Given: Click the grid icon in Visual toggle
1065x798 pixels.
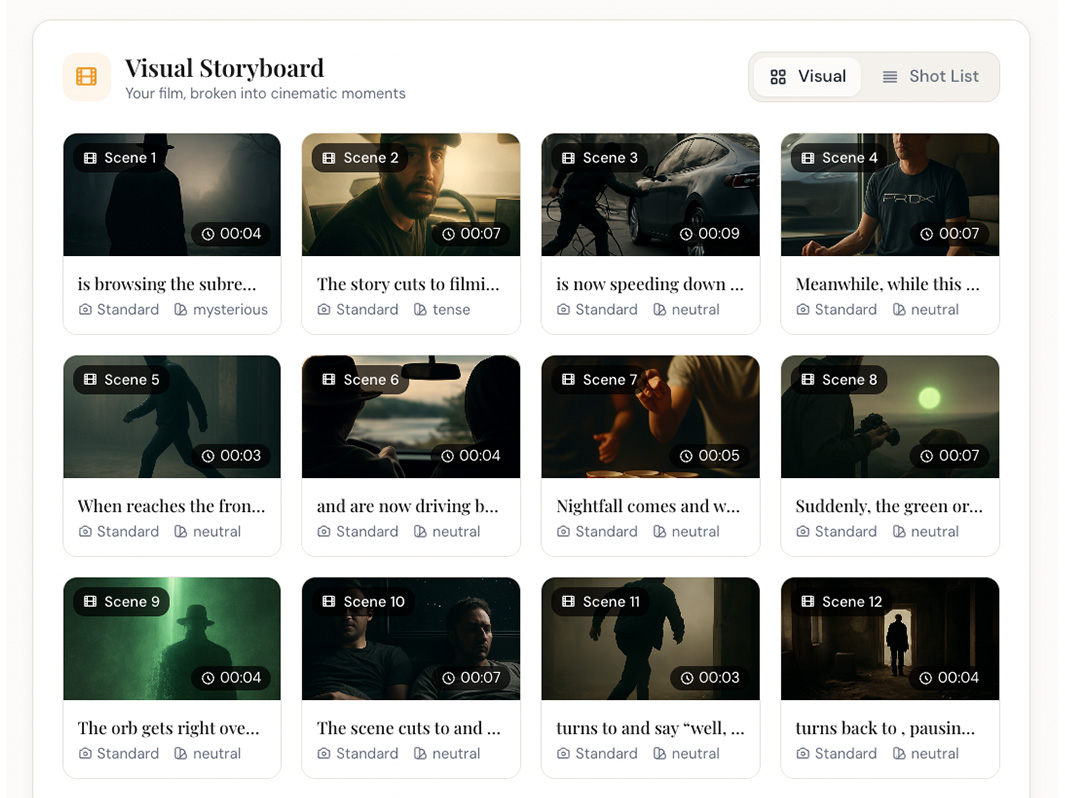Looking at the screenshot, I should tap(778, 77).
